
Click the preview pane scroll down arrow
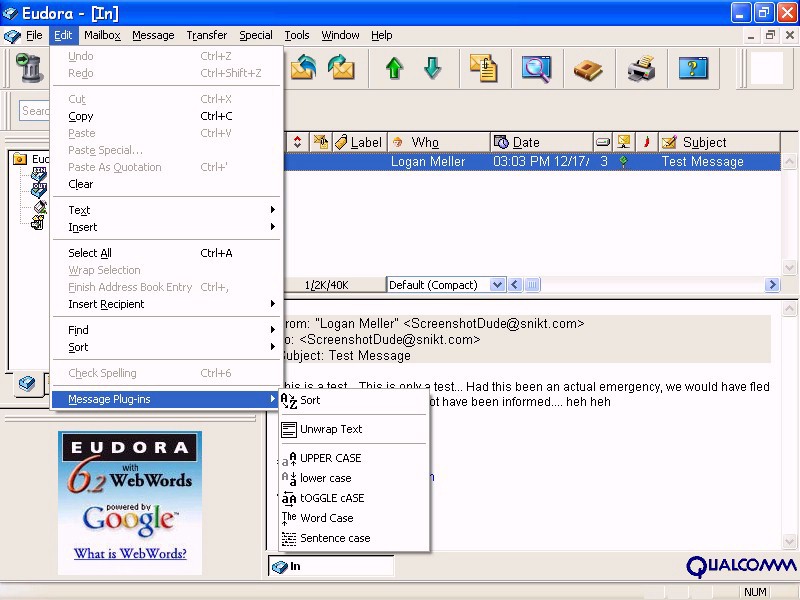[x=789, y=541]
